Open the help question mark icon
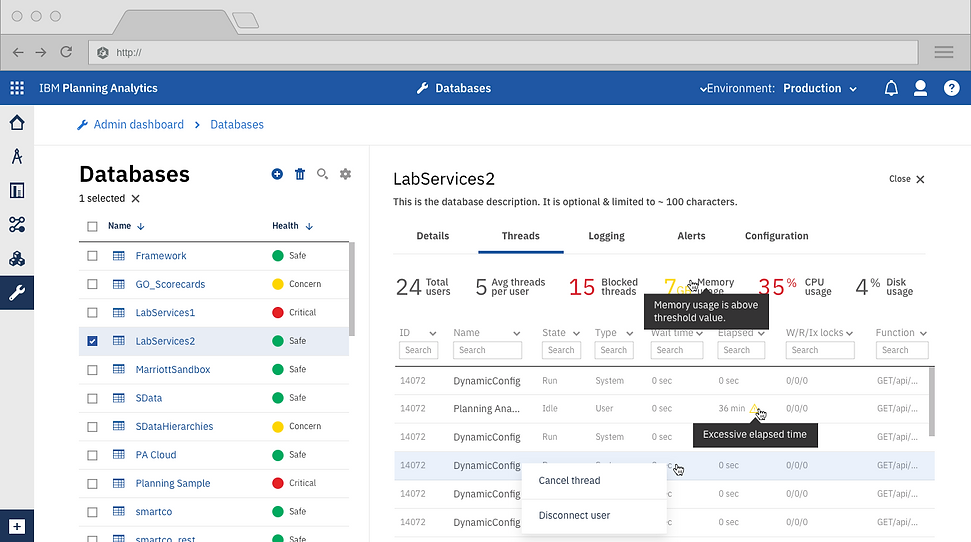Image resolution: width=971 pixels, height=542 pixels. pyautogui.click(x=951, y=88)
